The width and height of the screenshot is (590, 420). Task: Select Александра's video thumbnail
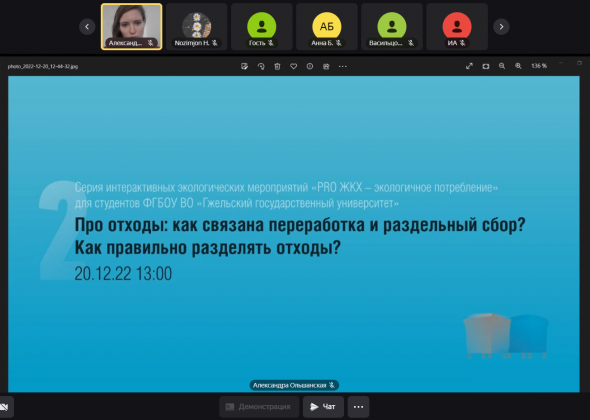pyautogui.click(x=132, y=27)
